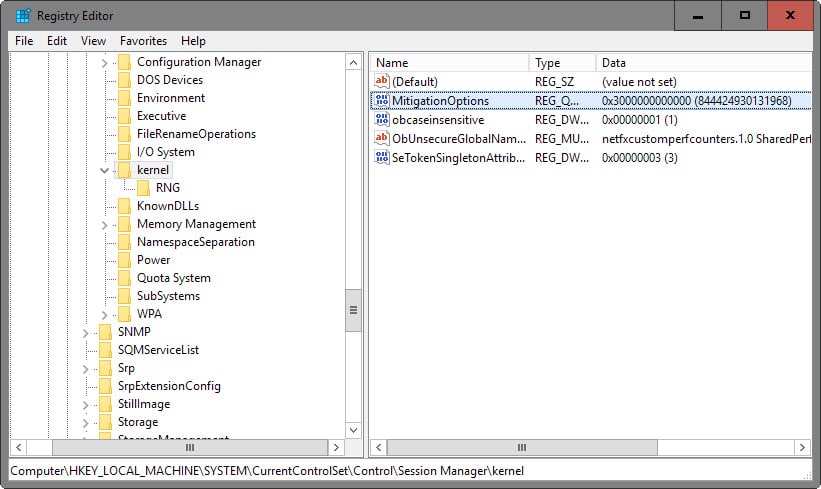Screen dimensions: 821x489
Task: Click the Registry Editor app icon in title bar
Action: [x=23, y=16]
